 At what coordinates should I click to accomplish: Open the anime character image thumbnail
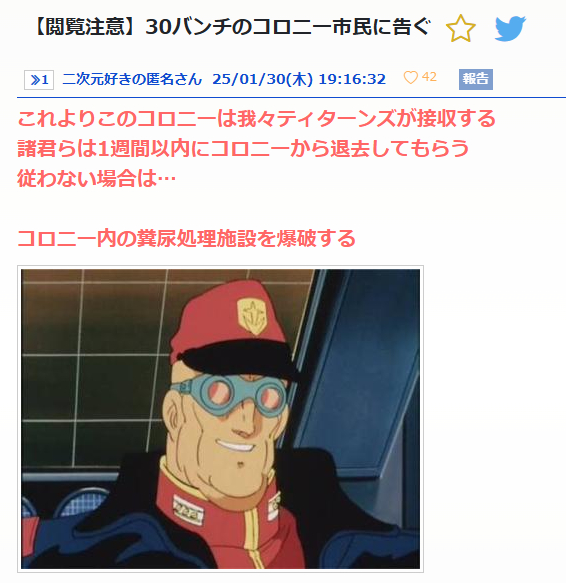pos(221,419)
